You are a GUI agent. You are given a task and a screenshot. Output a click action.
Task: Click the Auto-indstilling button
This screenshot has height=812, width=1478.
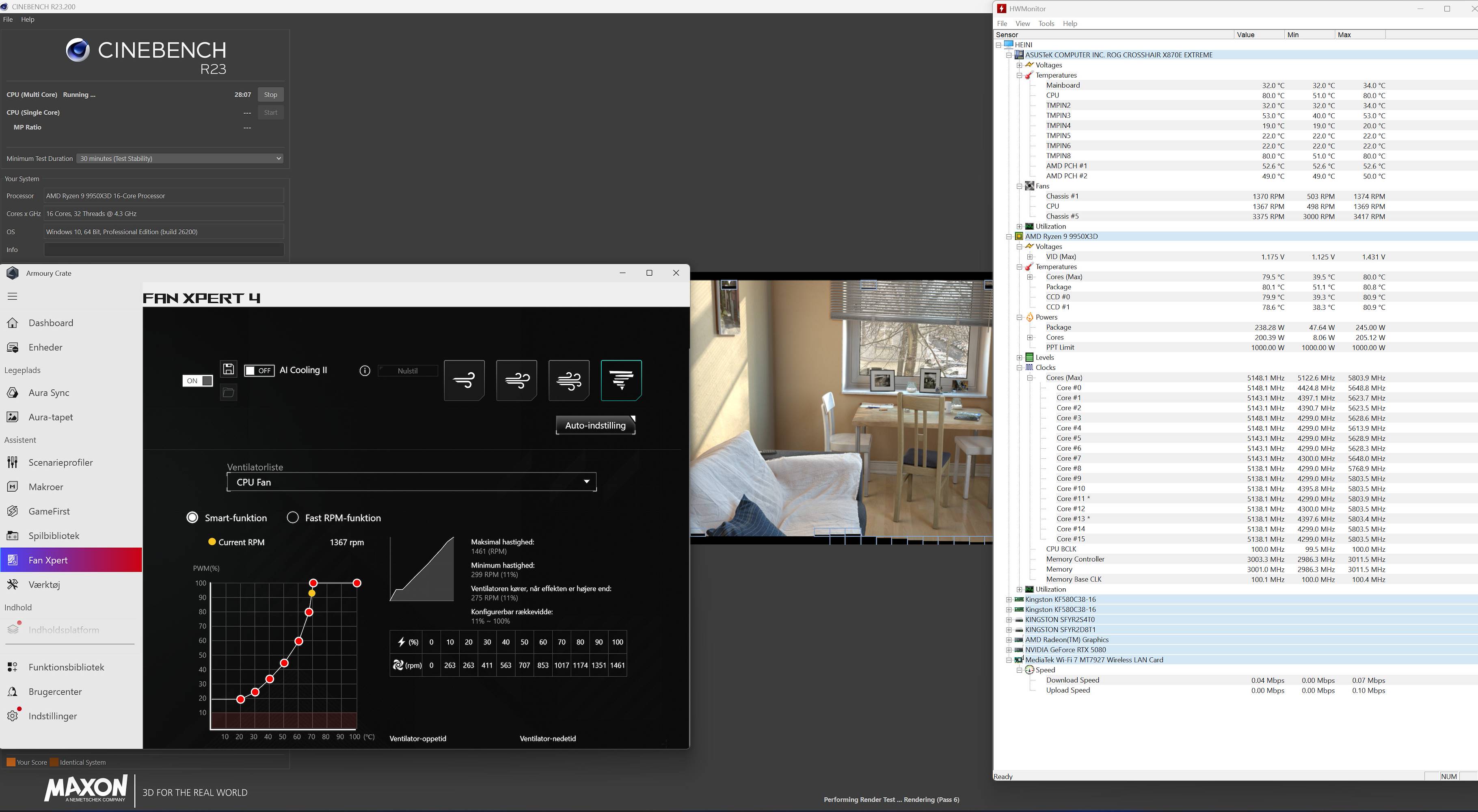coord(596,425)
